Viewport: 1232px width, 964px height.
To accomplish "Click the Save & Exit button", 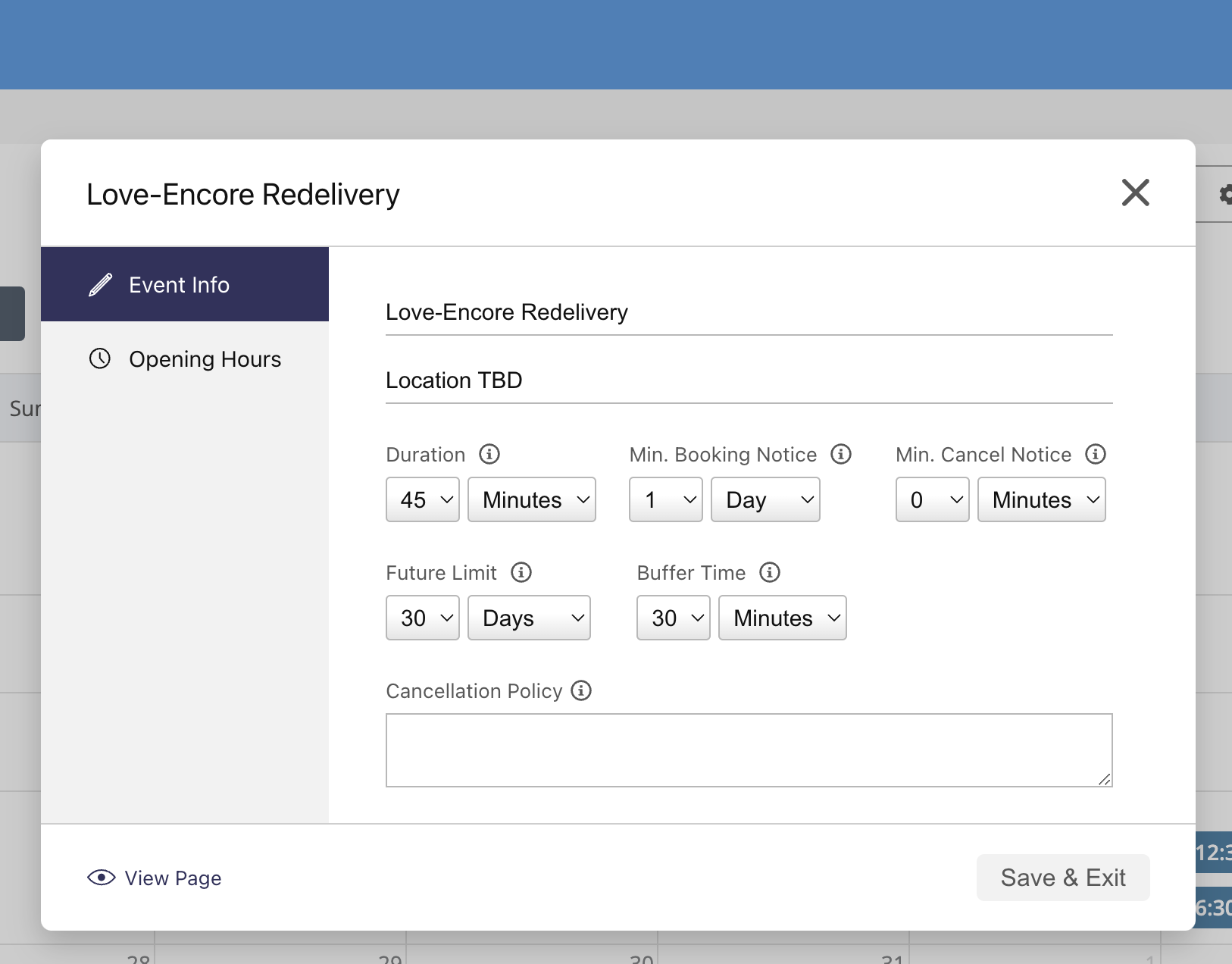I will (1062, 878).
